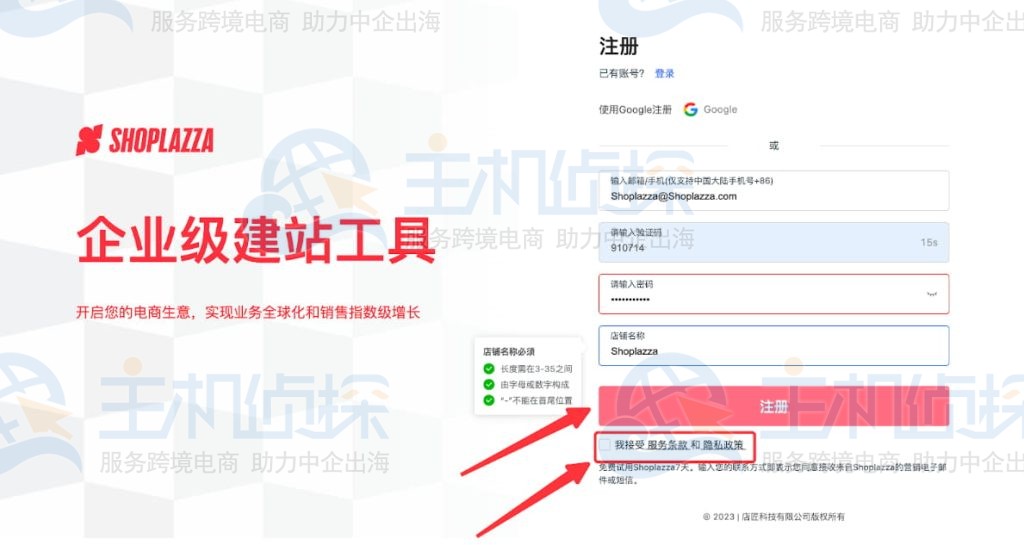Screen dimensions: 1024x545
Task: Open the 服务条款 terms link
Action: [668, 443]
